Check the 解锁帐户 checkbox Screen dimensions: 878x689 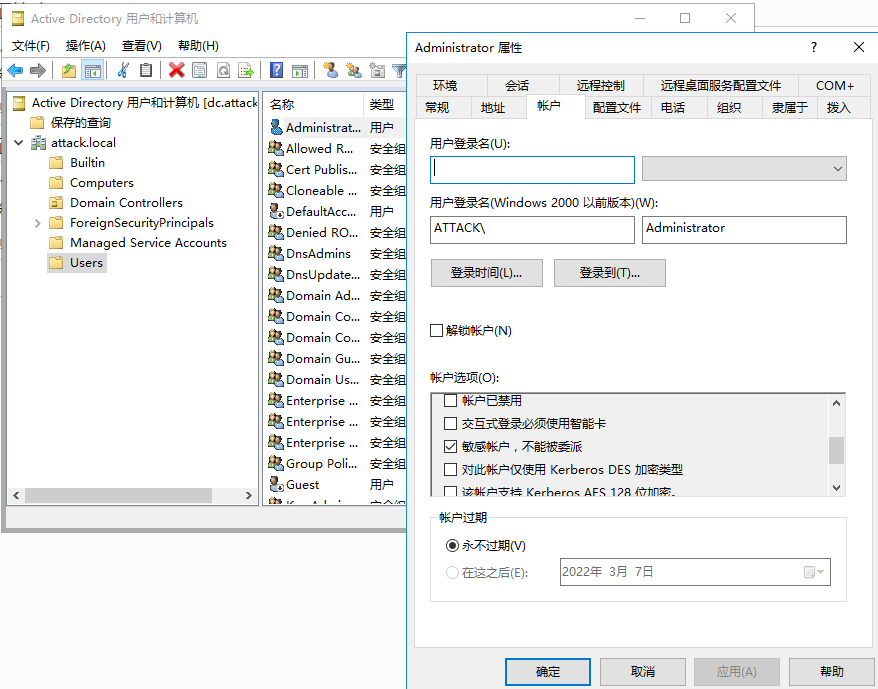tap(436, 331)
